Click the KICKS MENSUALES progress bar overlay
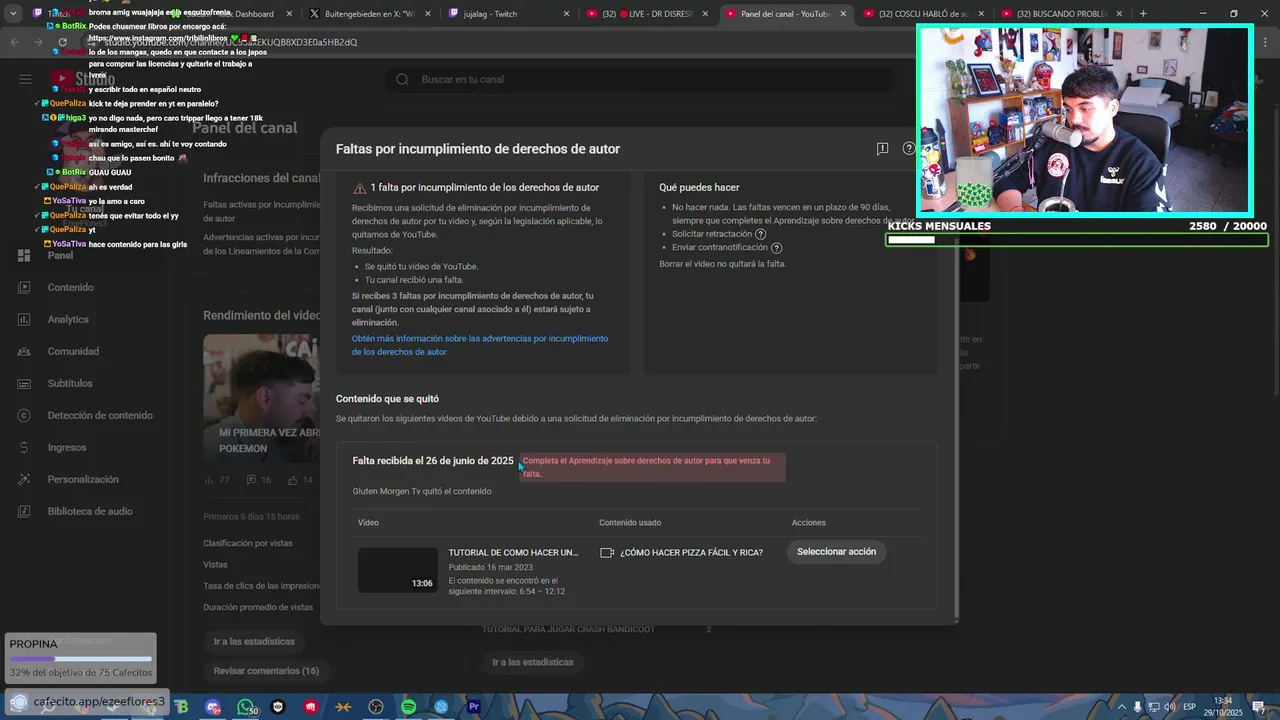The width and height of the screenshot is (1280, 720). click(x=1077, y=240)
